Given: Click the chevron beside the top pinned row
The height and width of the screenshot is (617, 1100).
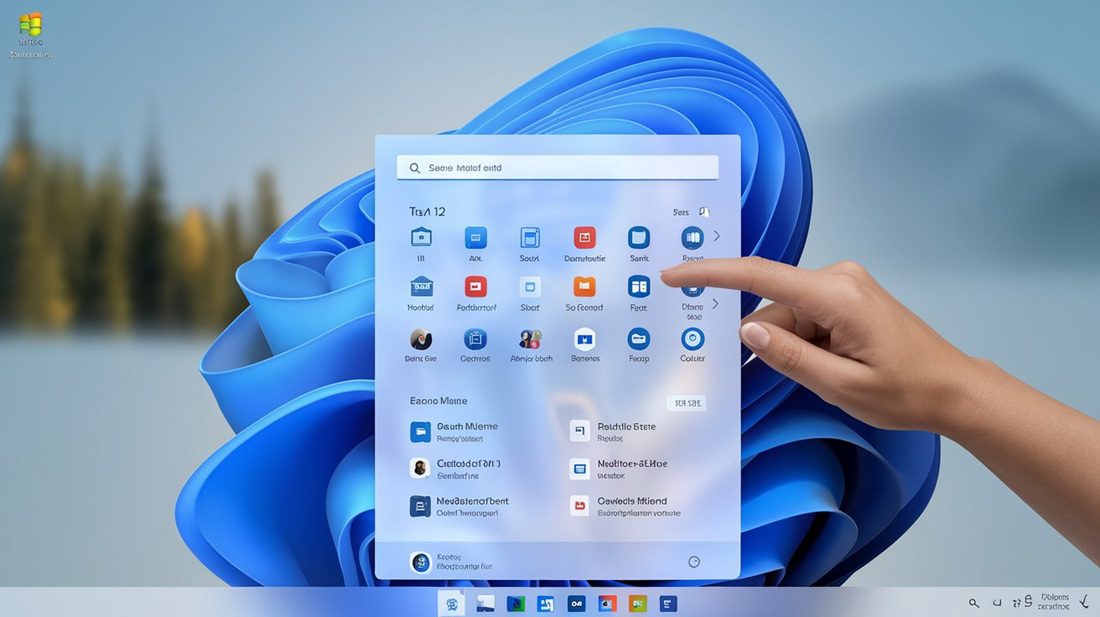Looking at the screenshot, I should coord(716,236).
